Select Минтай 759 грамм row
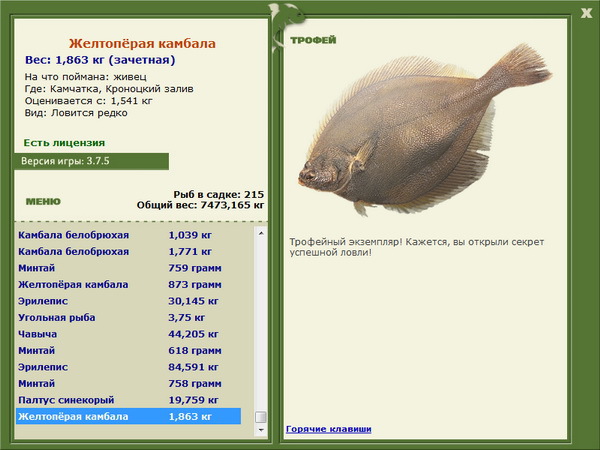 pos(129,268)
